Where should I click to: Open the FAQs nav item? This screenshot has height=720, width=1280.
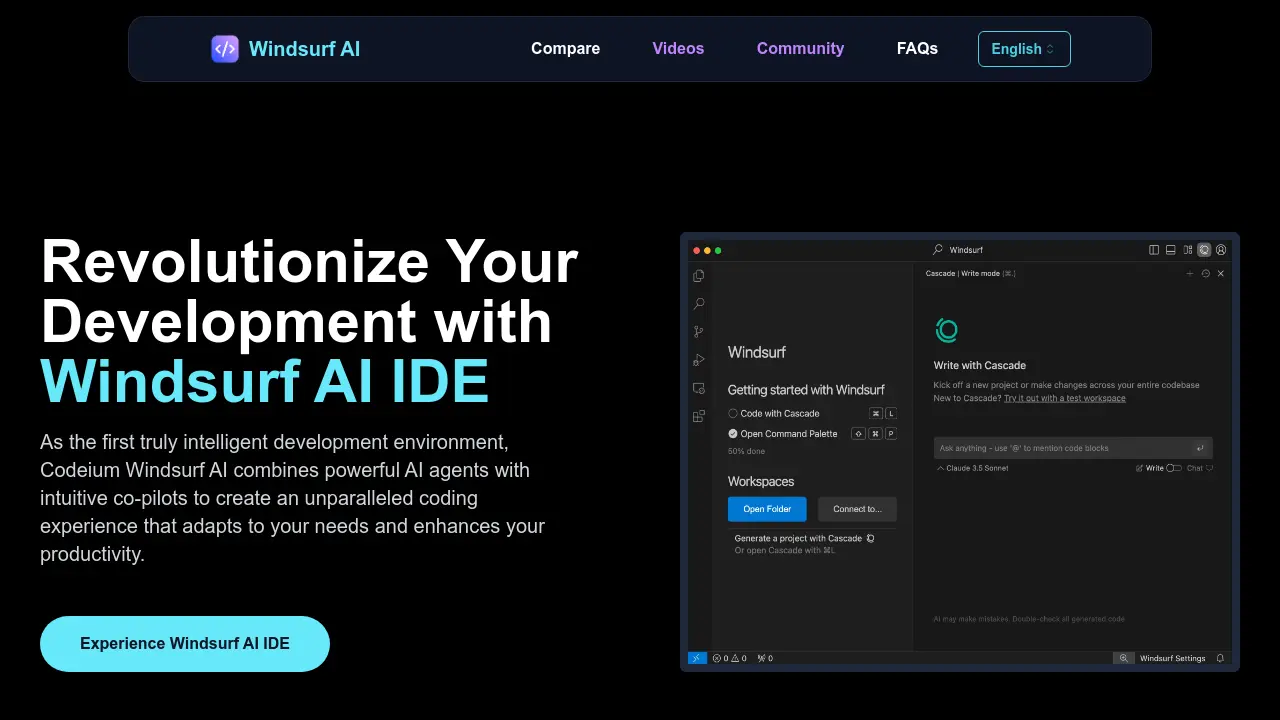pyautogui.click(x=917, y=49)
